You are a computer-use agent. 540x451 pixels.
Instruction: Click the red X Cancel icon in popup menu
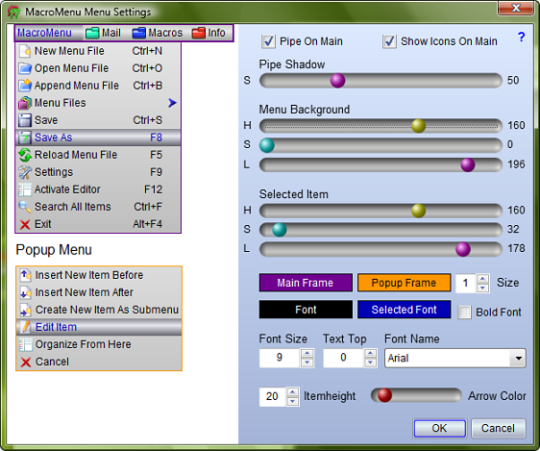click(25, 362)
